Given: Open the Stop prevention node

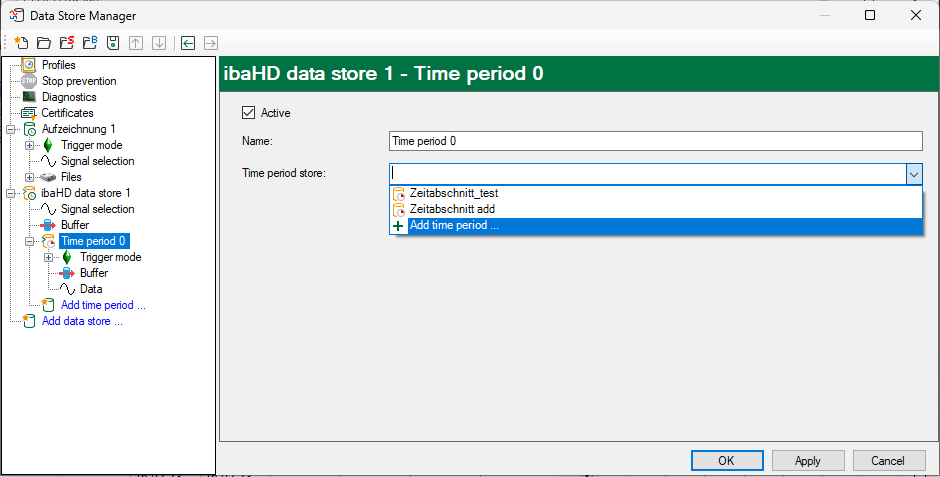Looking at the screenshot, I should [x=78, y=81].
